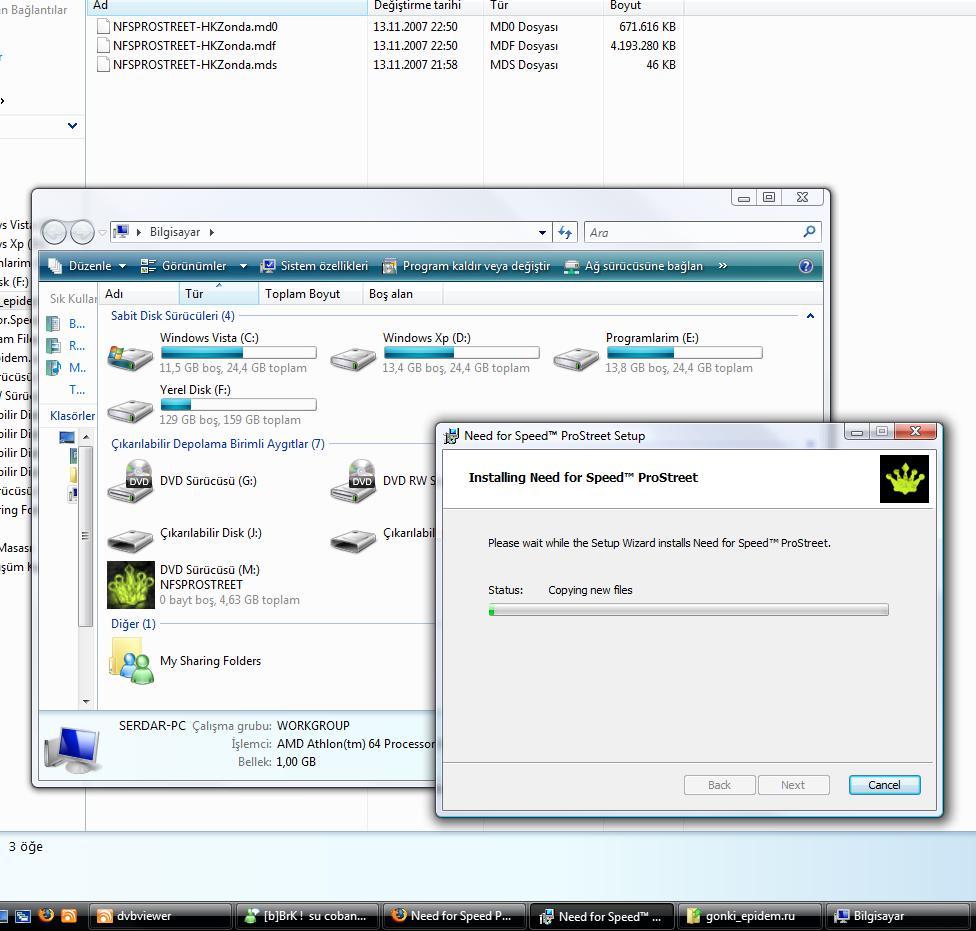Switch to [b]BrK ! su coban... taskbar button
The height and width of the screenshot is (931, 976).
(x=307, y=916)
